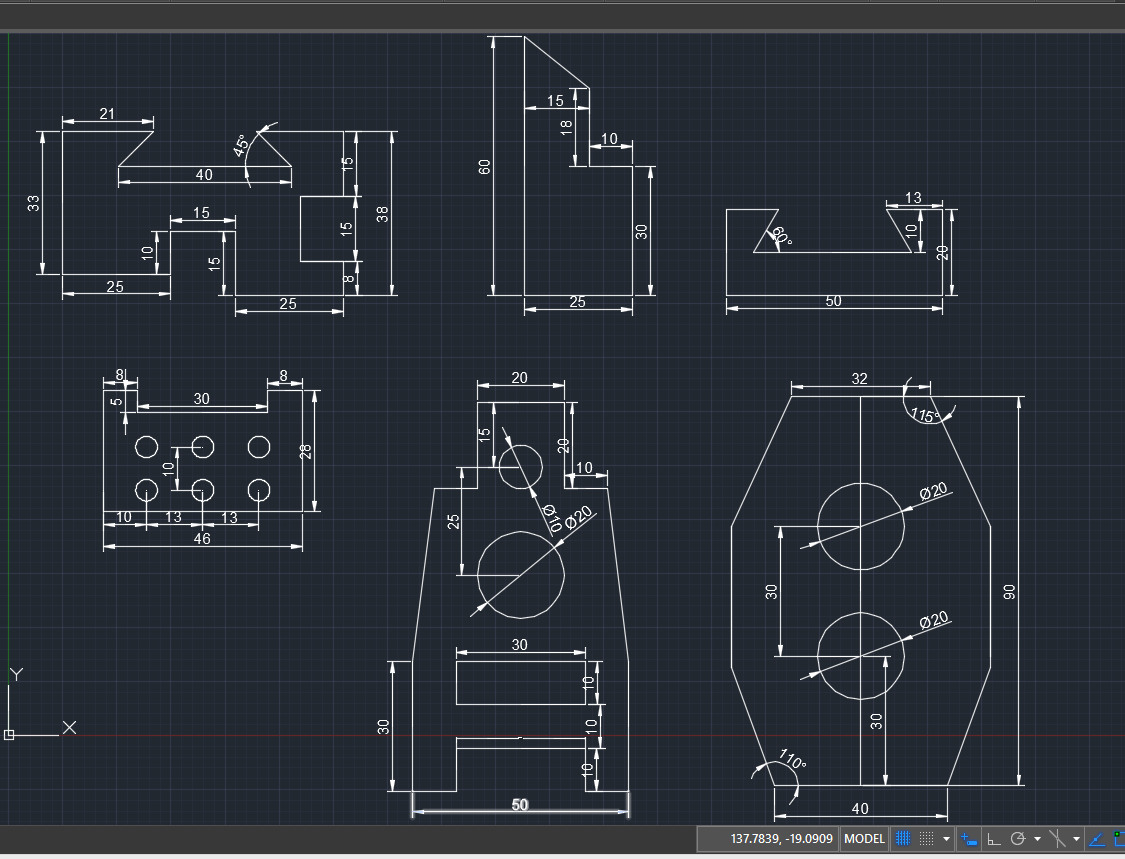
Task: Click the coordinates readout 137.7839, -19.0909
Action: (781, 838)
